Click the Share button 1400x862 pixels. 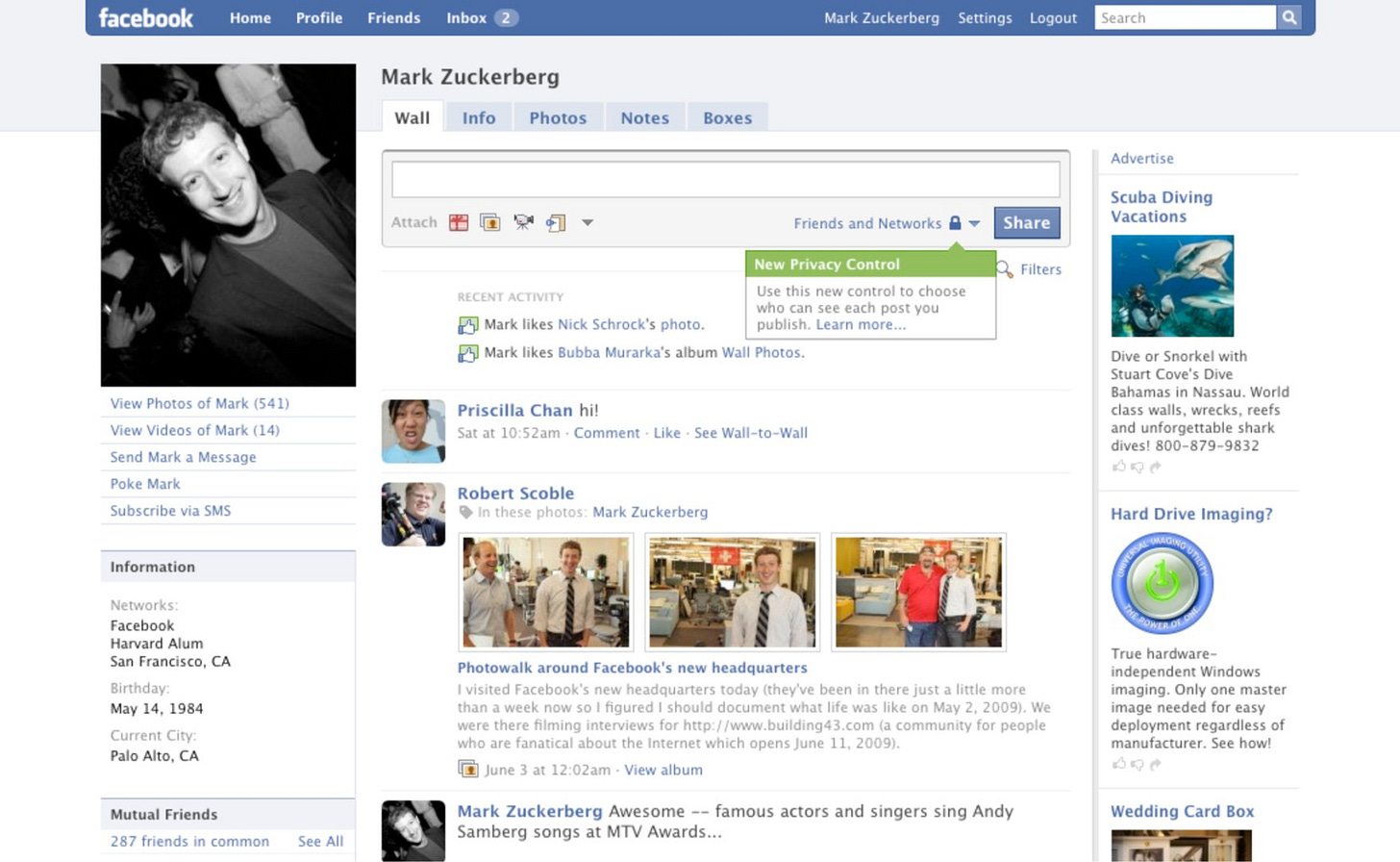(1026, 222)
